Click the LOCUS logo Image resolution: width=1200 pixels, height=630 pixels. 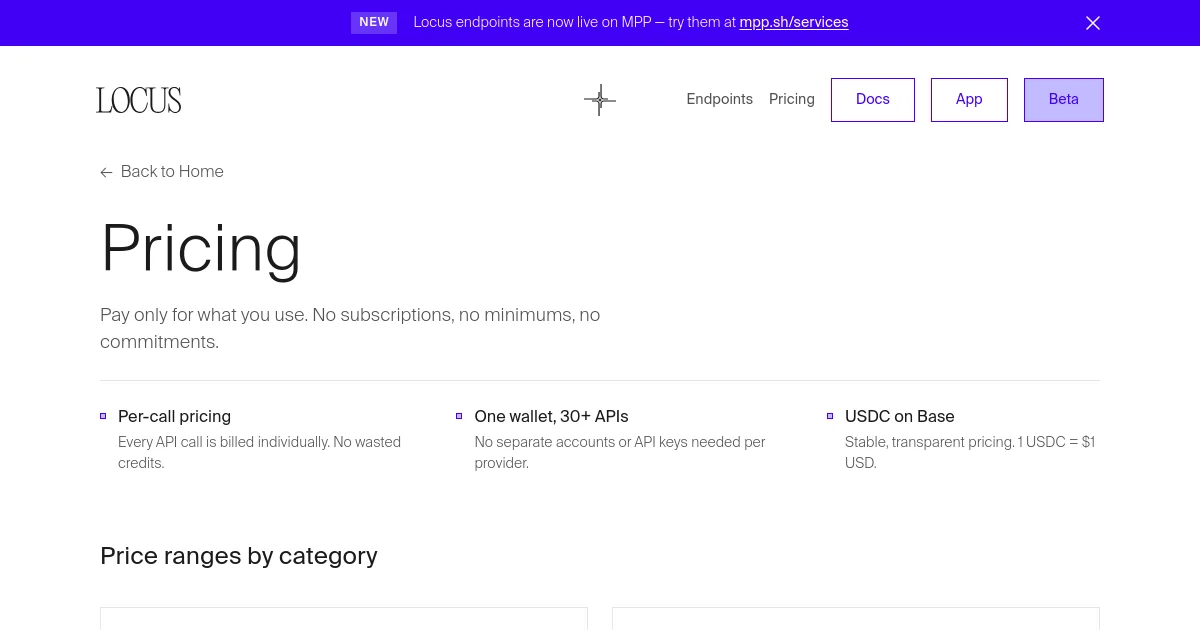coord(139,100)
